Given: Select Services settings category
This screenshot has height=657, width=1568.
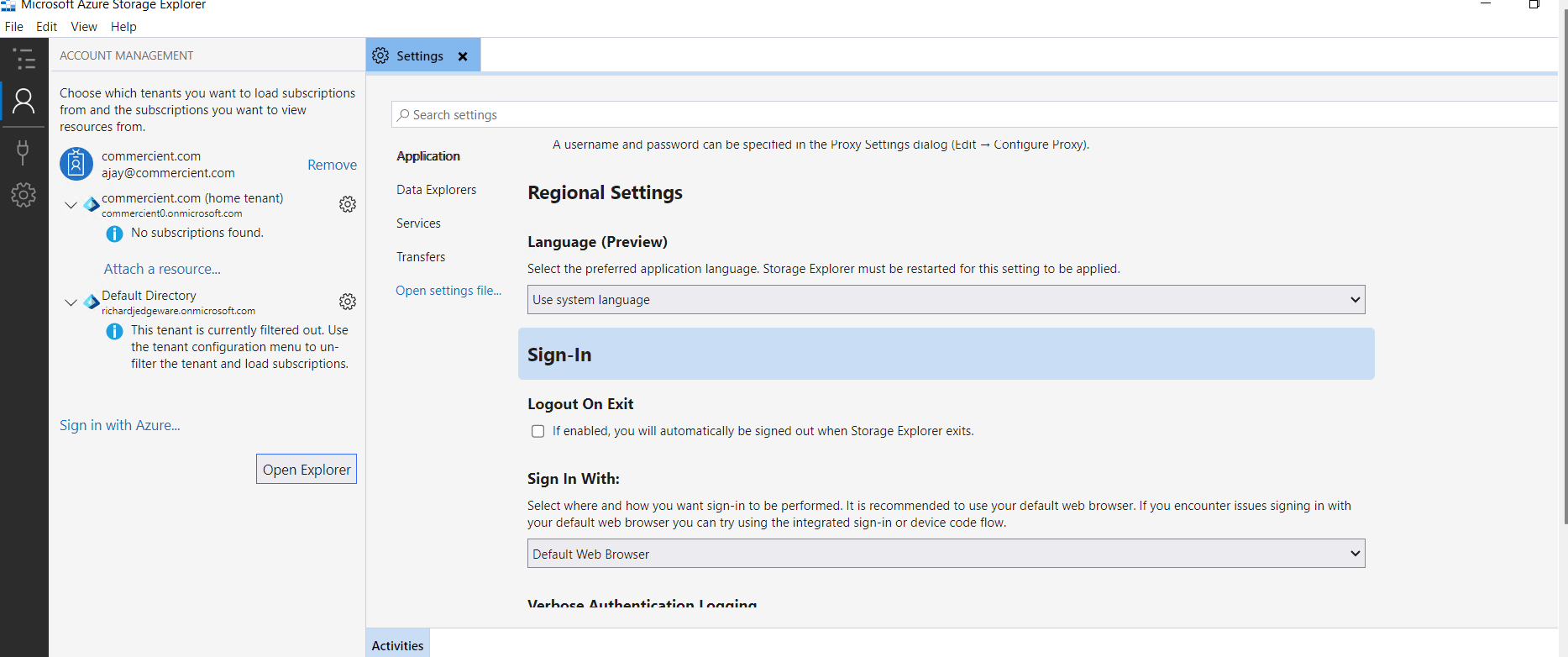Looking at the screenshot, I should (418, 223).
